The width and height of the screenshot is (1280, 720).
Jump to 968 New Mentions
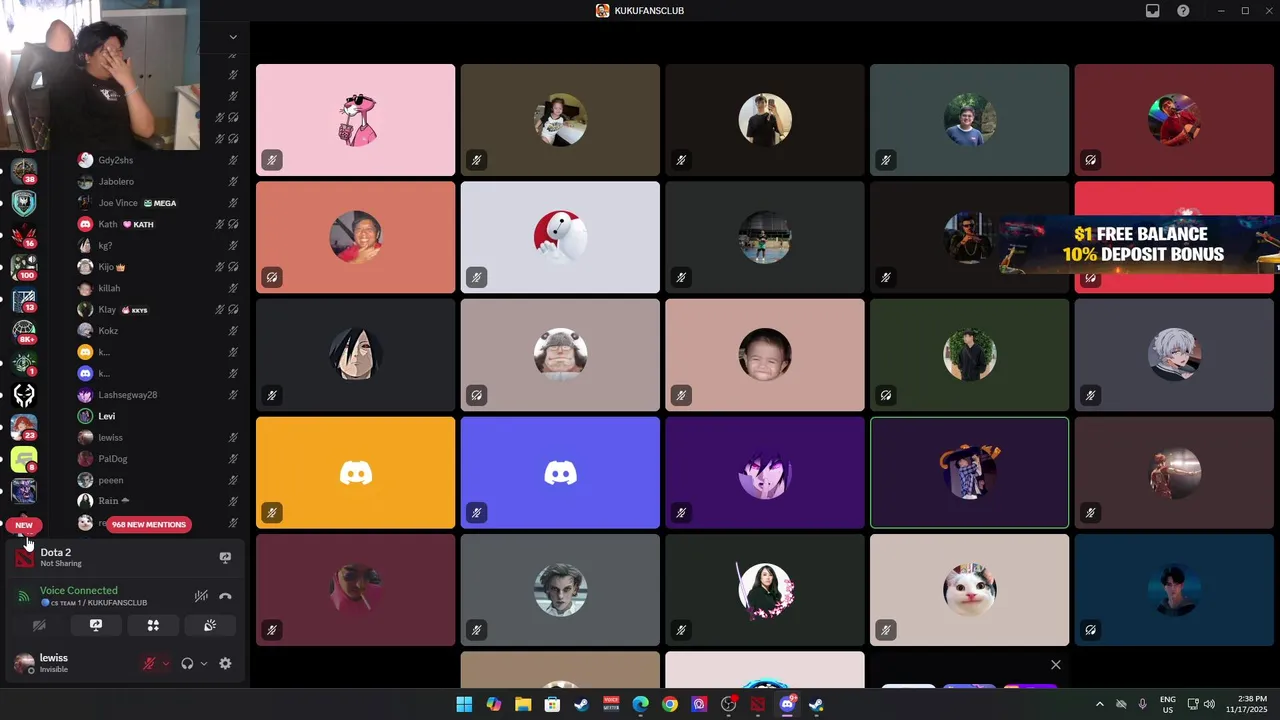point(149,524)
